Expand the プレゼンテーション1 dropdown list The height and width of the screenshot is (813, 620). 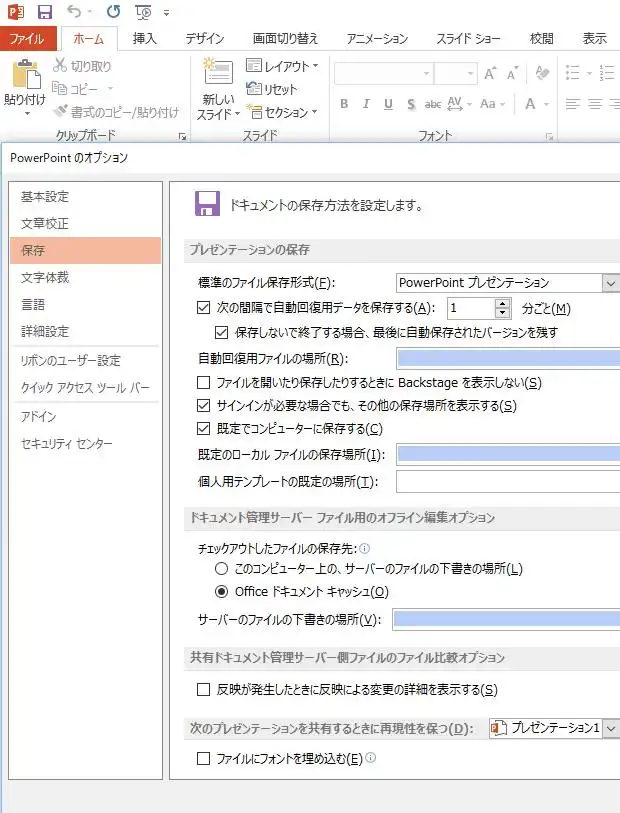(x=610, y=729)
